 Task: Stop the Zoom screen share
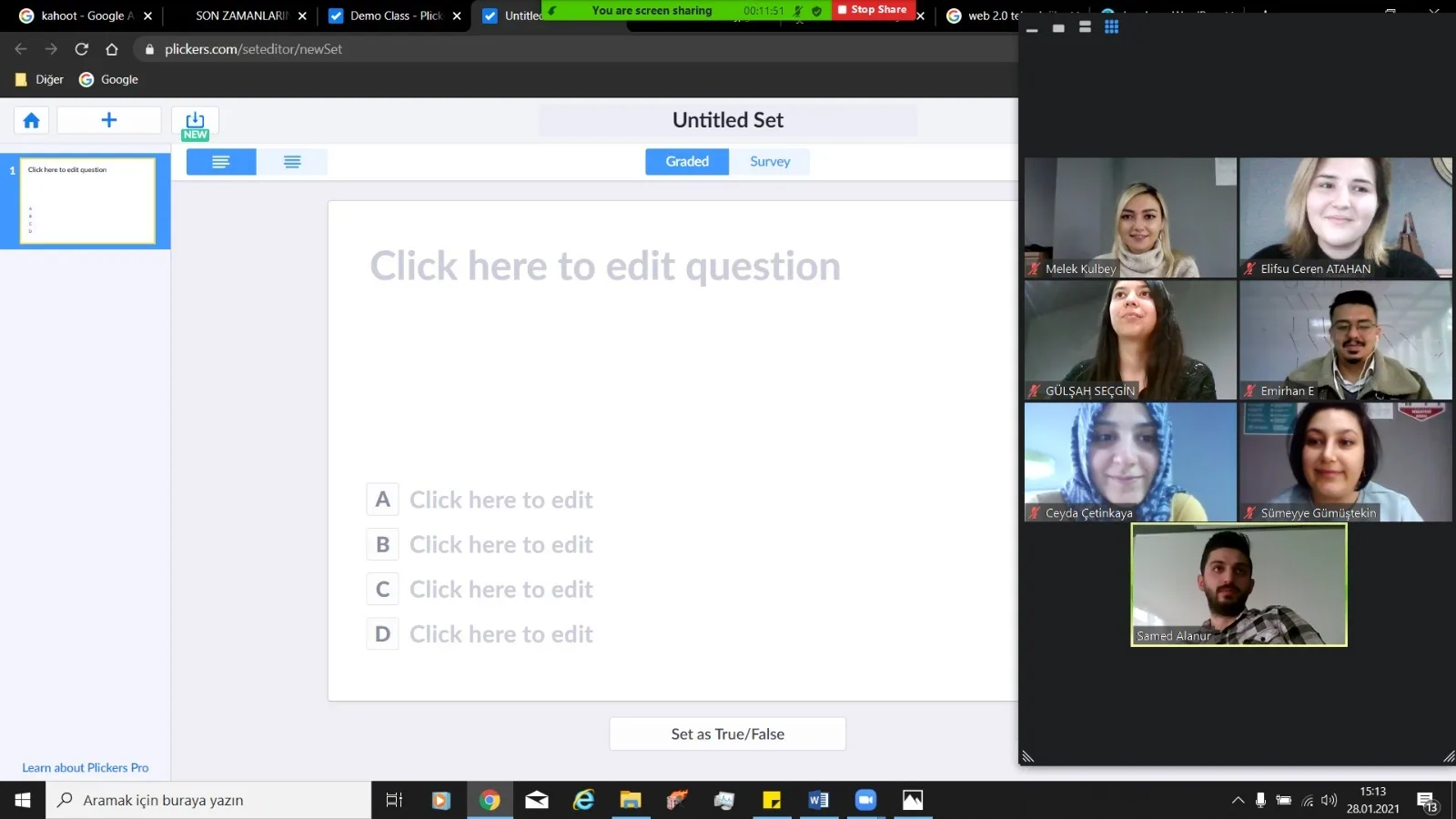click(x=873, y=10)
